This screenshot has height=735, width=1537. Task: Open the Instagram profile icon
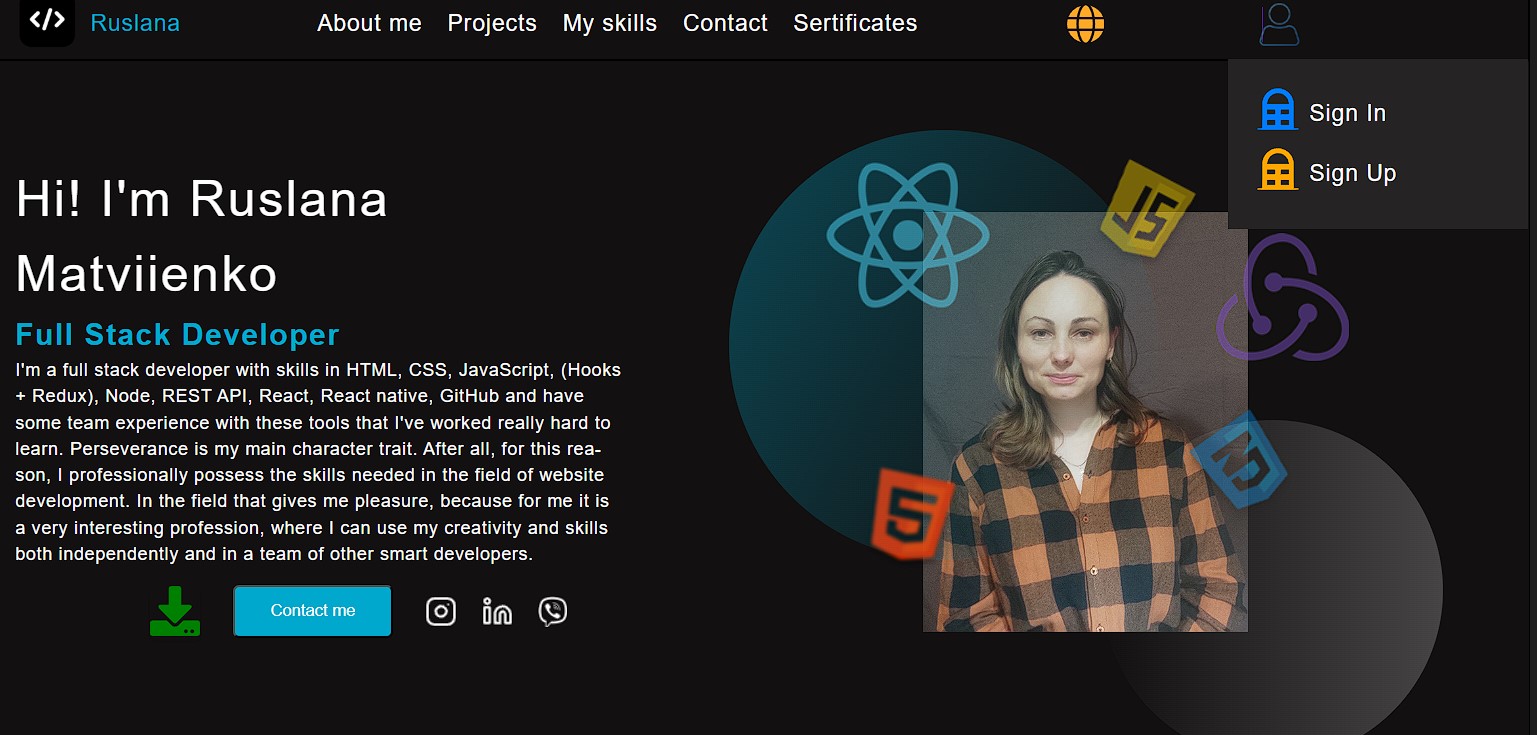pyautogui.click(x=441, y=611)
